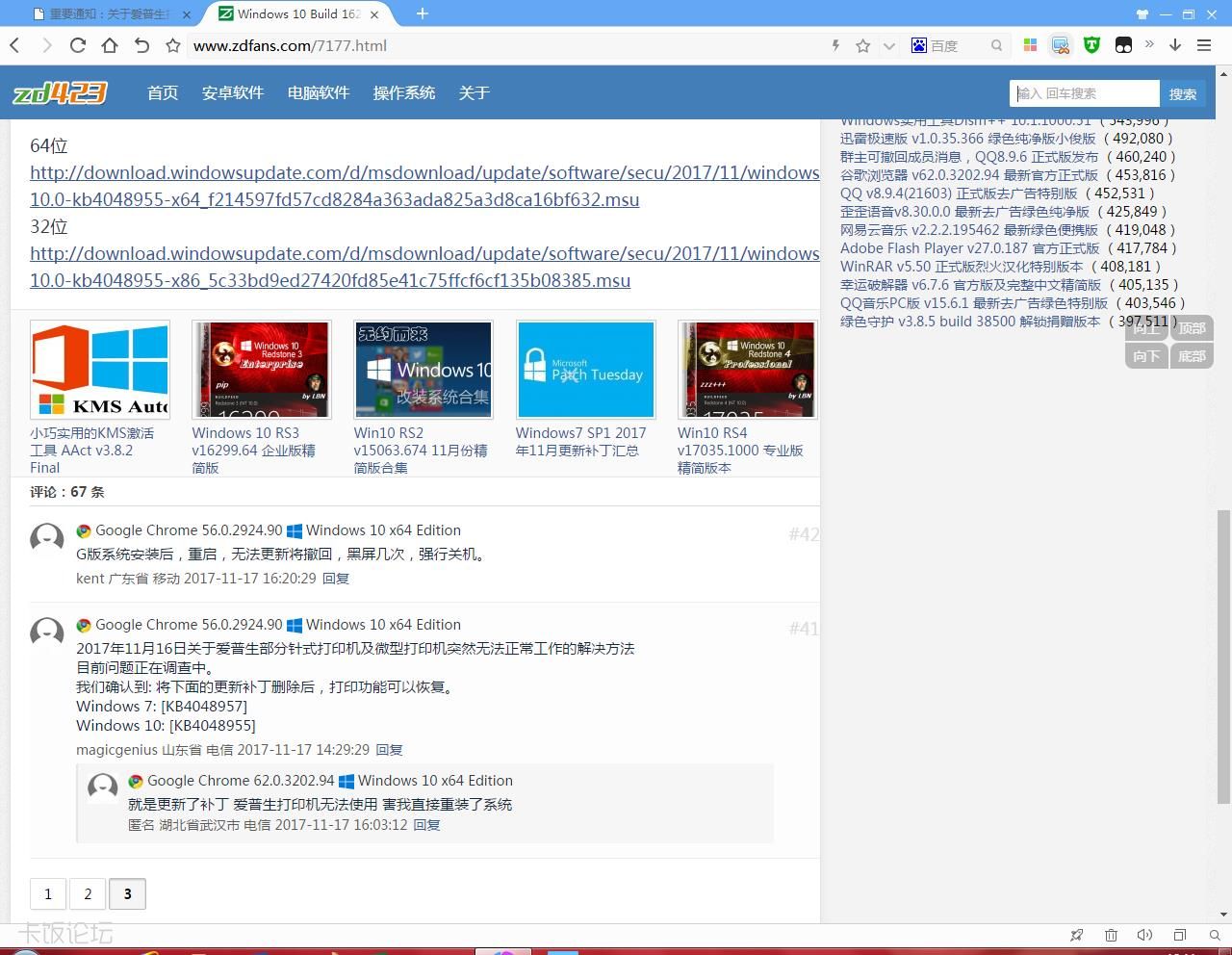Close the 重要通知 tab

(x=187, y=14)
